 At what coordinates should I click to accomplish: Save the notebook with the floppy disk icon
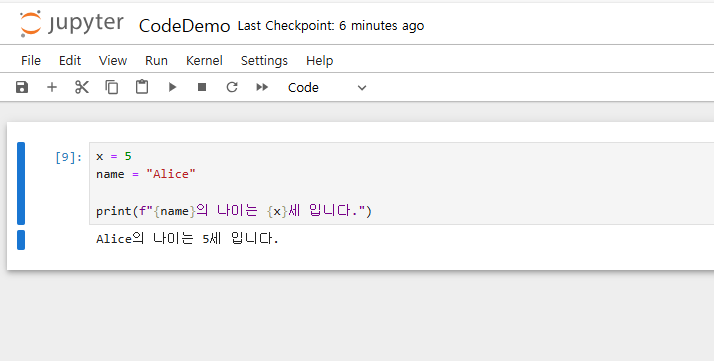click(x=22, y=87)
